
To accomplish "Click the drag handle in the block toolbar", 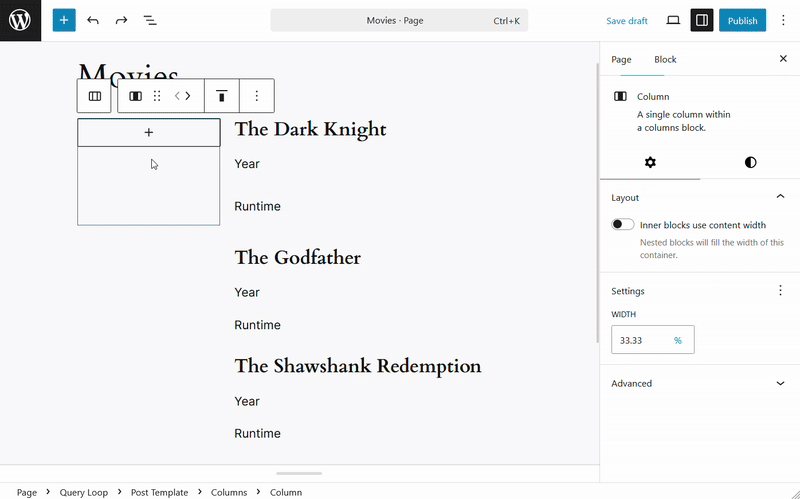I will click(157, 96).
